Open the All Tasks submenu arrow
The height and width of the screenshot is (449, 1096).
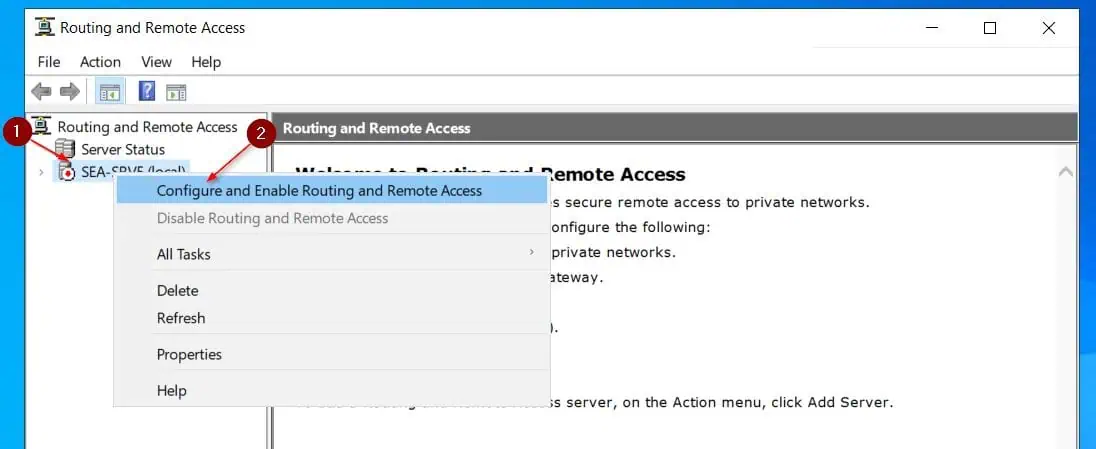531,253
